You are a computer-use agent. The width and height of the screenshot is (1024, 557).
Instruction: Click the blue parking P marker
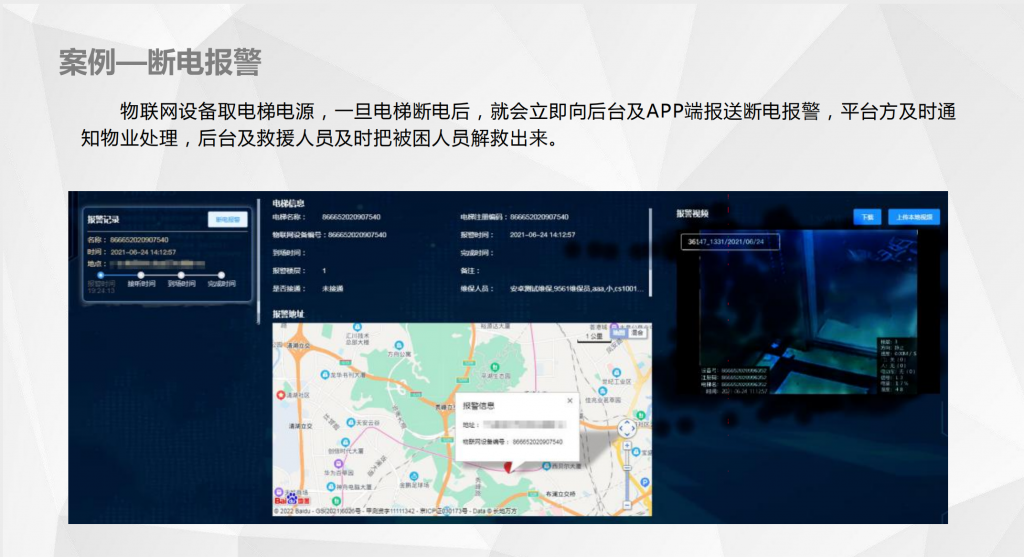(645, 483)
